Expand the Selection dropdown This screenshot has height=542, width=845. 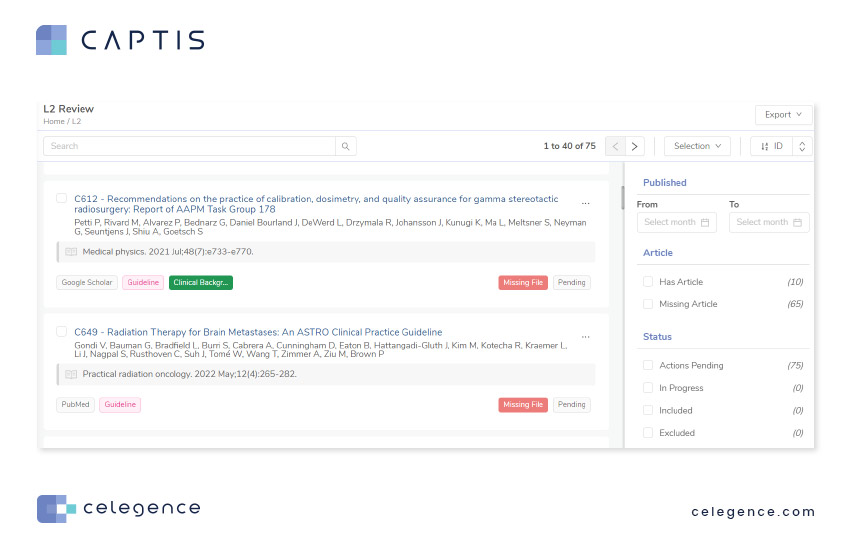(x=697, y=146)
